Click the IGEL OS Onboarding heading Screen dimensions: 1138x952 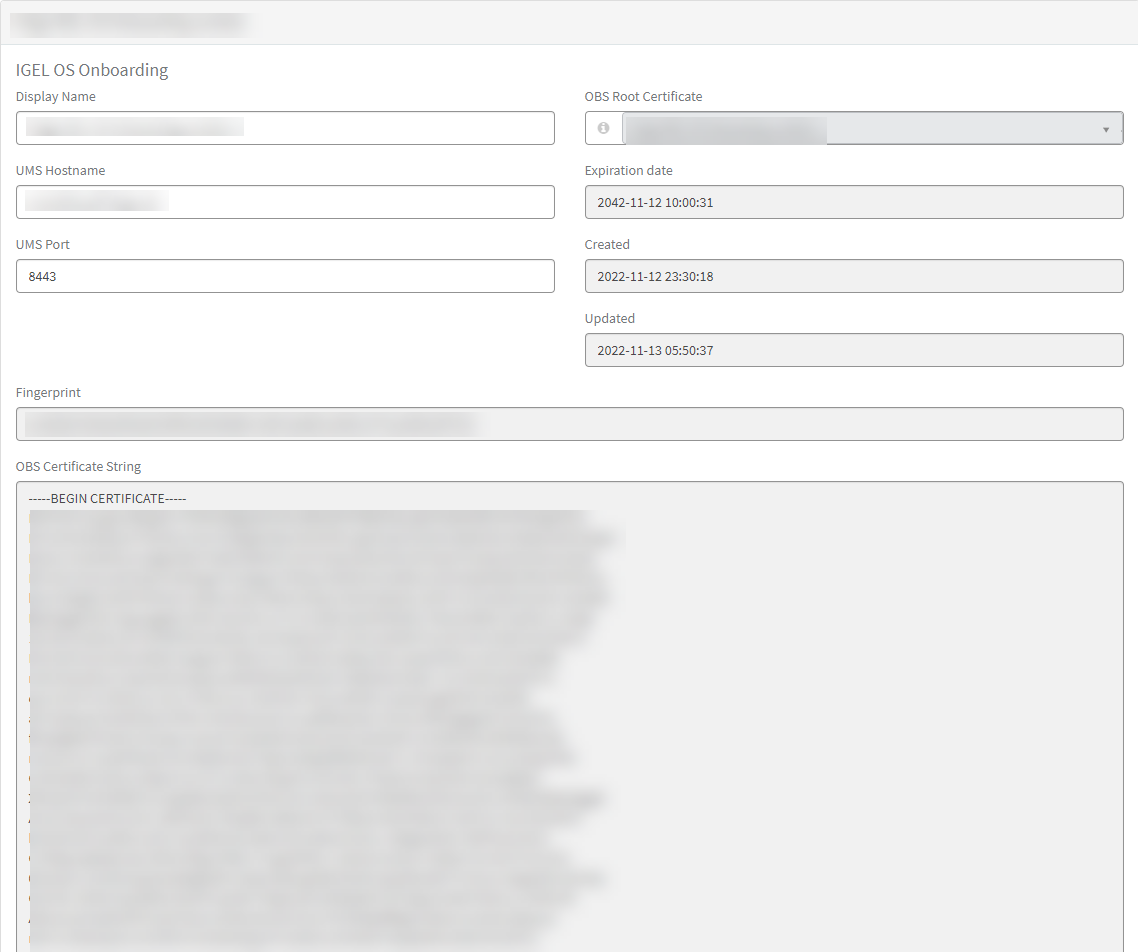point(92,70)
